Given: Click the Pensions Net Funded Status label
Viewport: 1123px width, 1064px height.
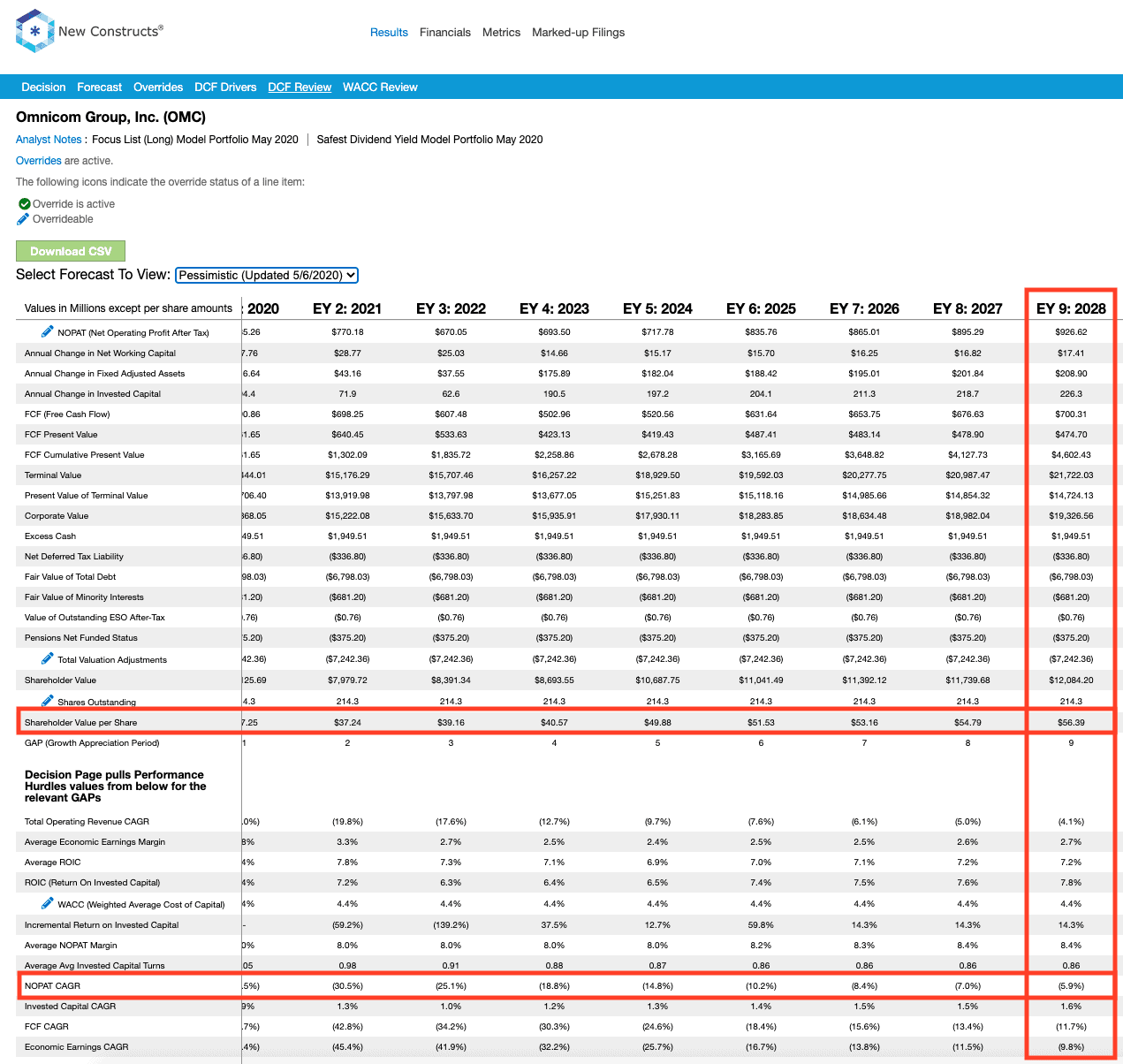Looking at the screenshot, I should click(x=81, y=638).
